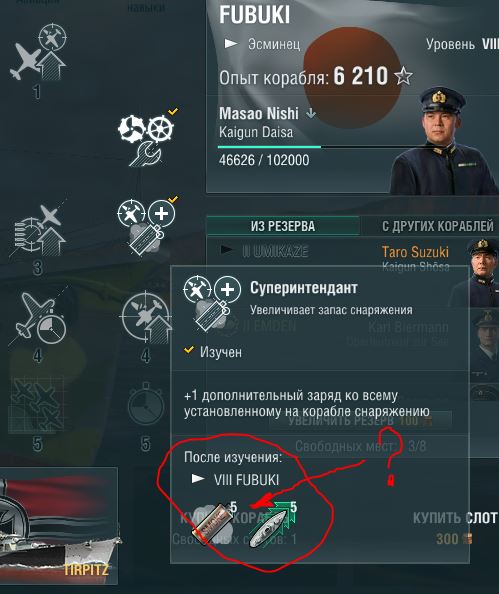Click the КУПИТЬ СЛОТ button
This screenshot has height=594, width=499.
454,517
